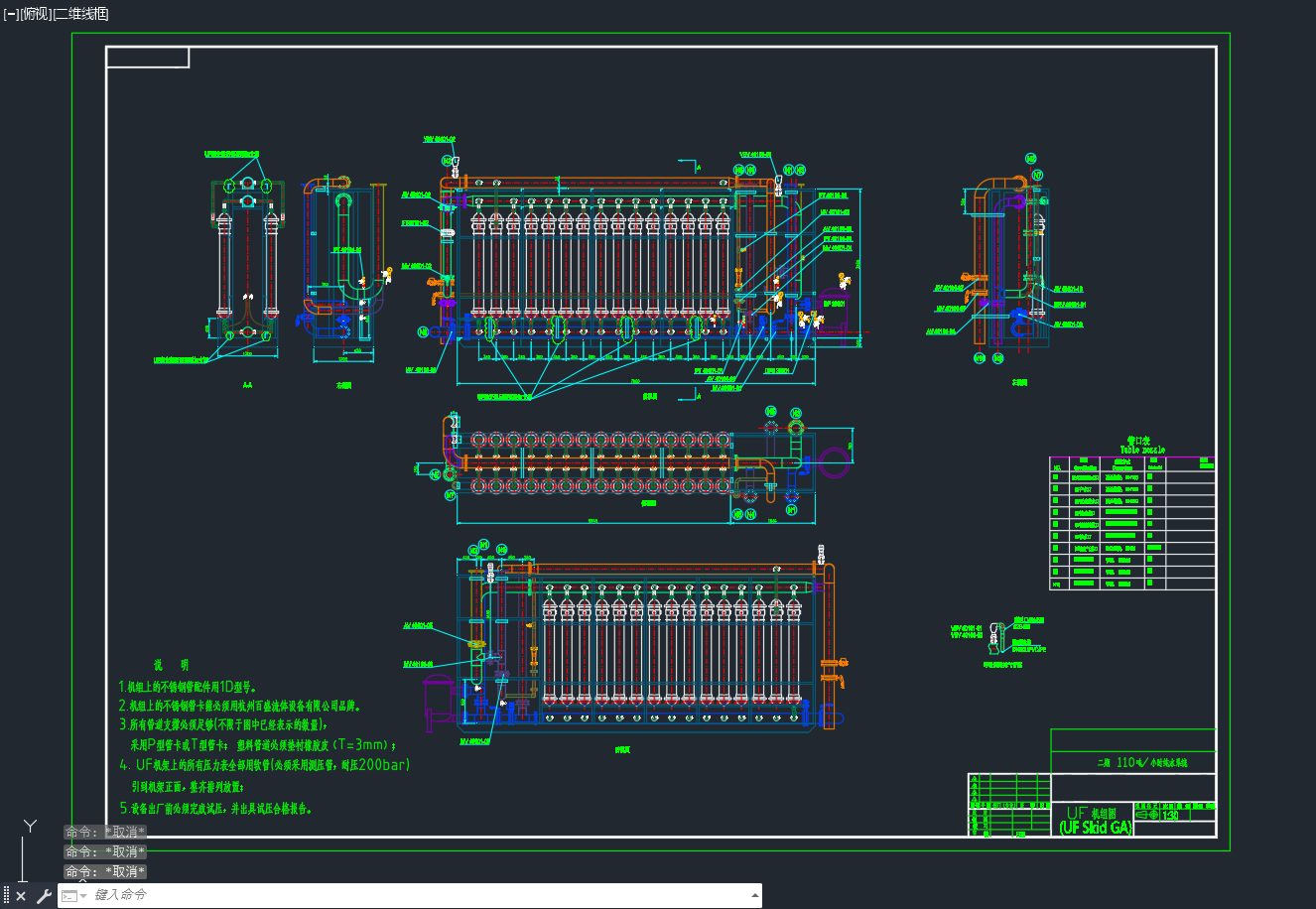Close the command line window with X
The width and height of the screenshot is (1316, 909).
21,896
